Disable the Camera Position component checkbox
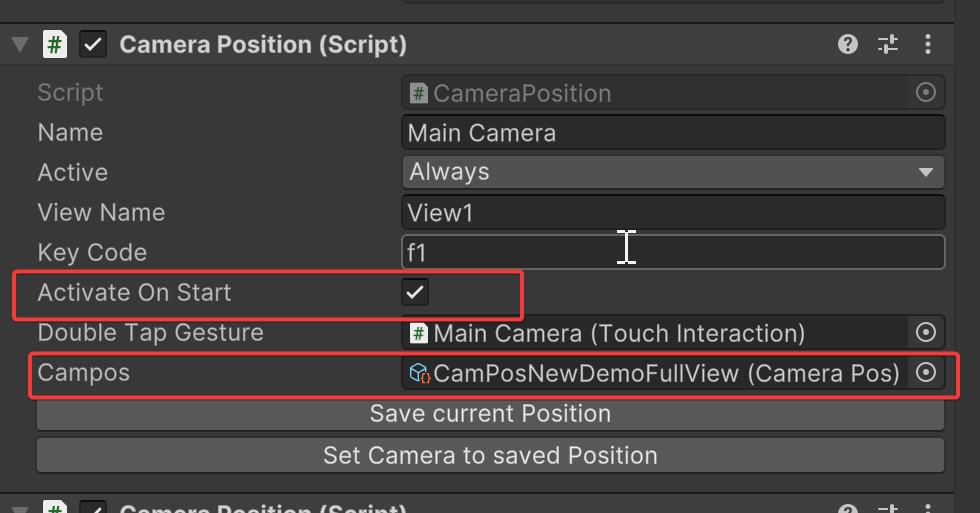This screenshot has height=513, width=980. click(x=93, y=45)
